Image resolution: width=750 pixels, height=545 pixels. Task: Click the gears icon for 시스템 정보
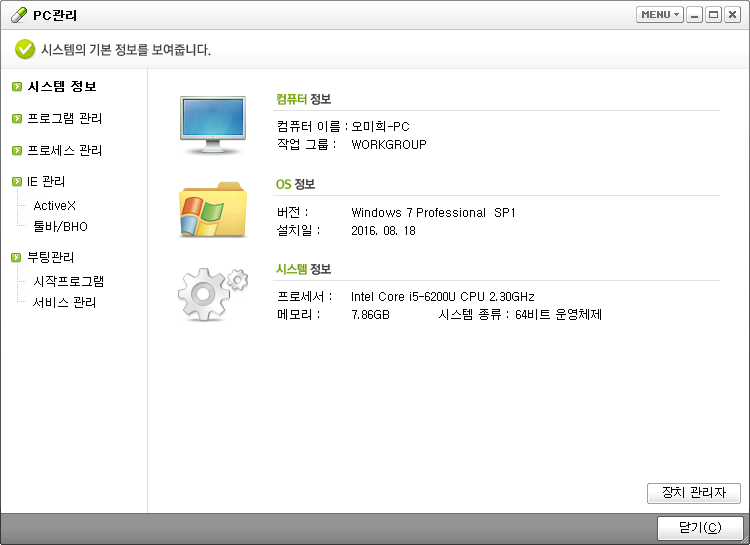coord(212,294)
